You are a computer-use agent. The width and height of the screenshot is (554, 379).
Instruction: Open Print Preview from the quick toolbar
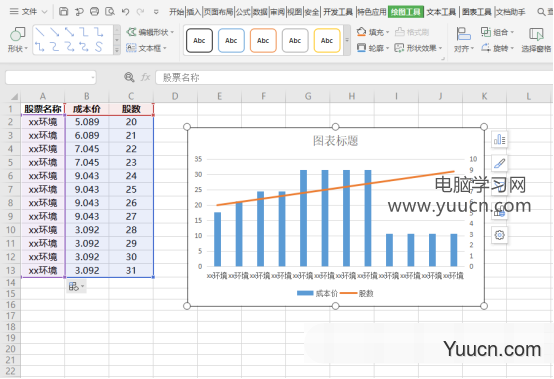[110, 12]
